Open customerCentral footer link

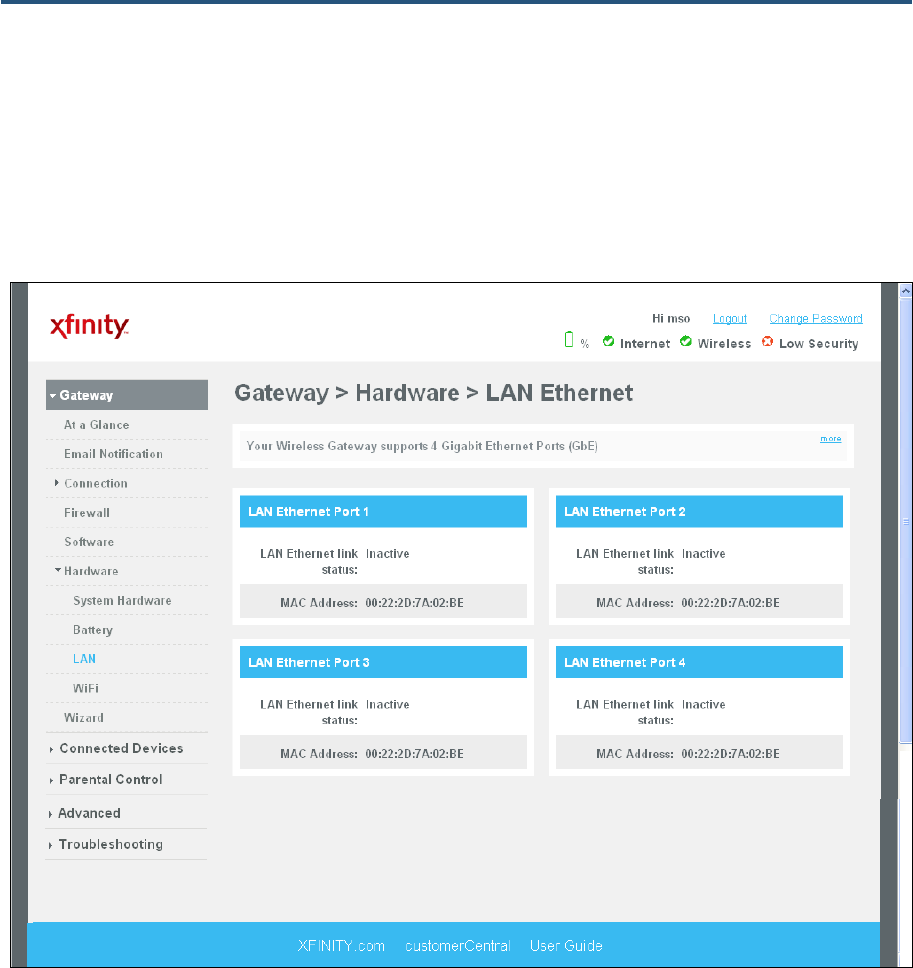click(x=458, y=946)
